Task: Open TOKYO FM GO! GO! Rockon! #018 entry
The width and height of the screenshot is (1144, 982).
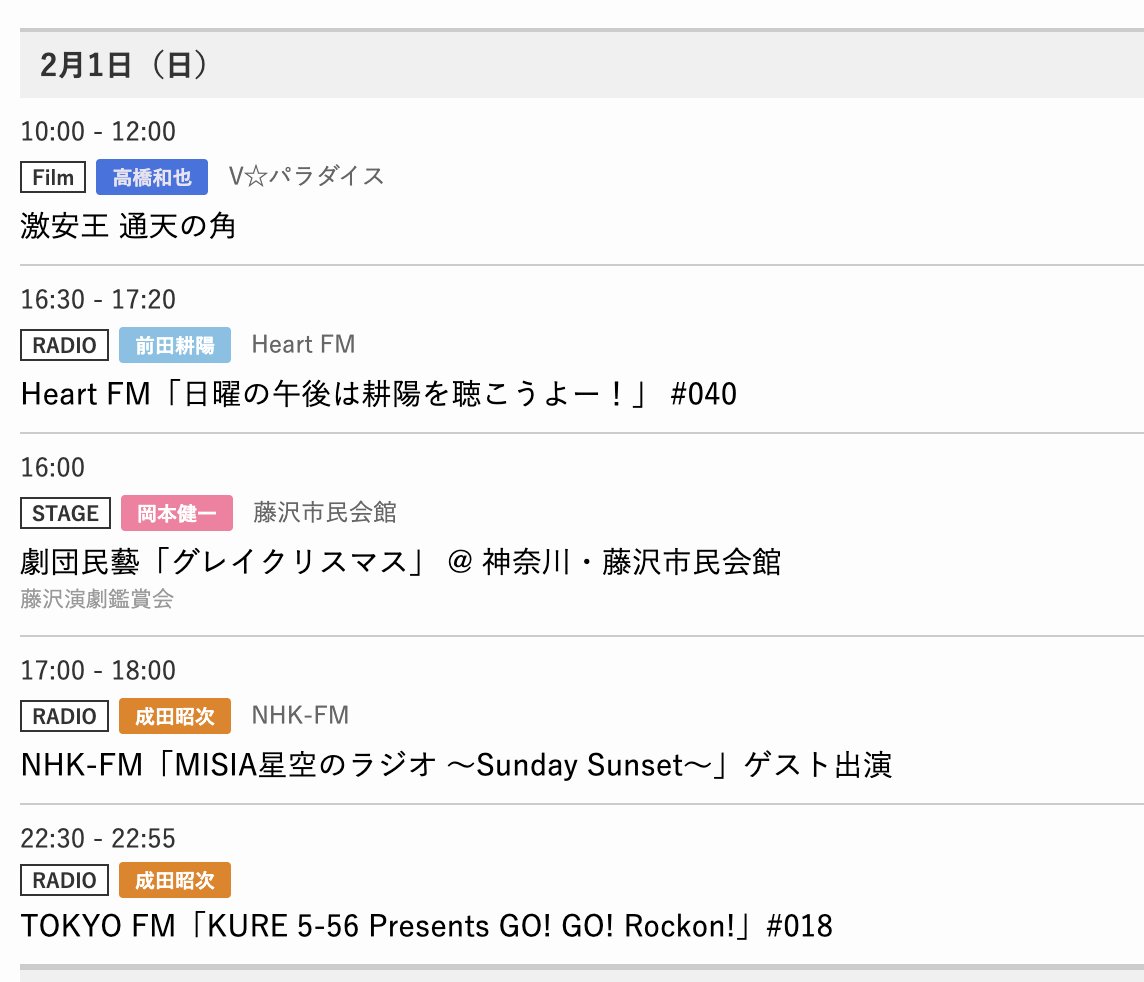Action: coord(426,926)
